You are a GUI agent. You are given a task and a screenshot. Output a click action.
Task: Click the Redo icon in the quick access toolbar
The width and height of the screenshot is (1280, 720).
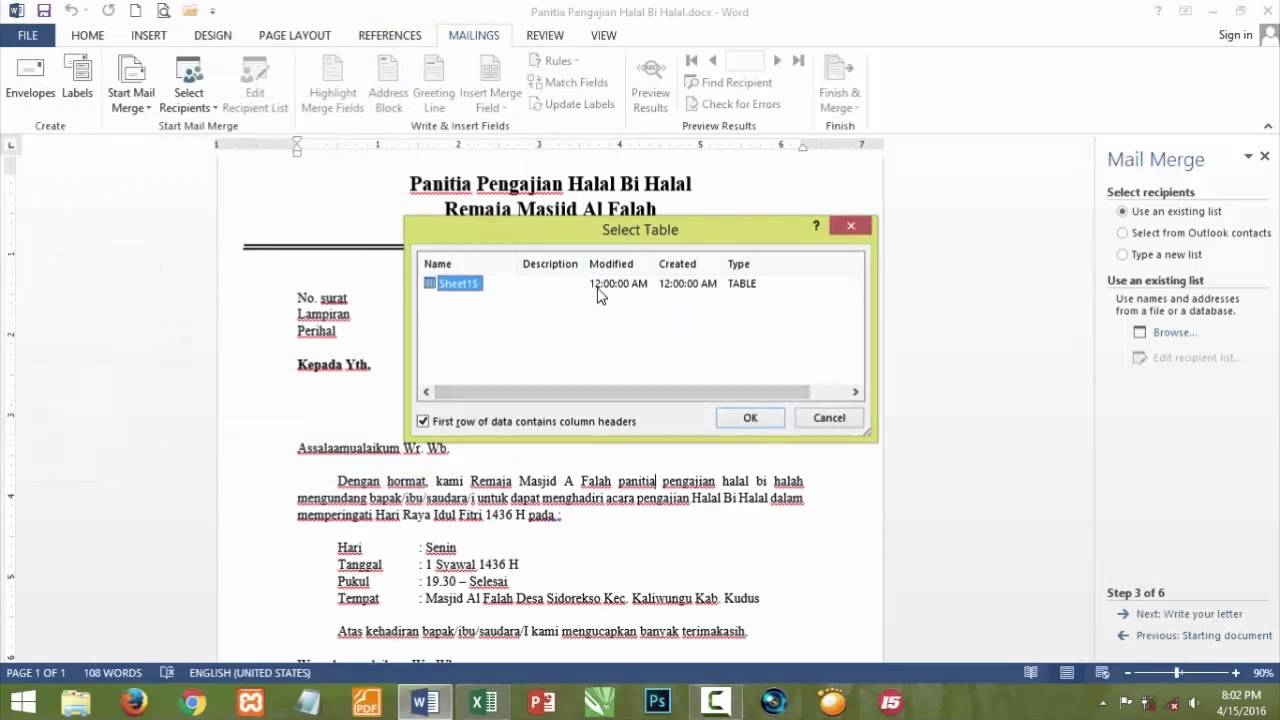click(x=108, y=11)
